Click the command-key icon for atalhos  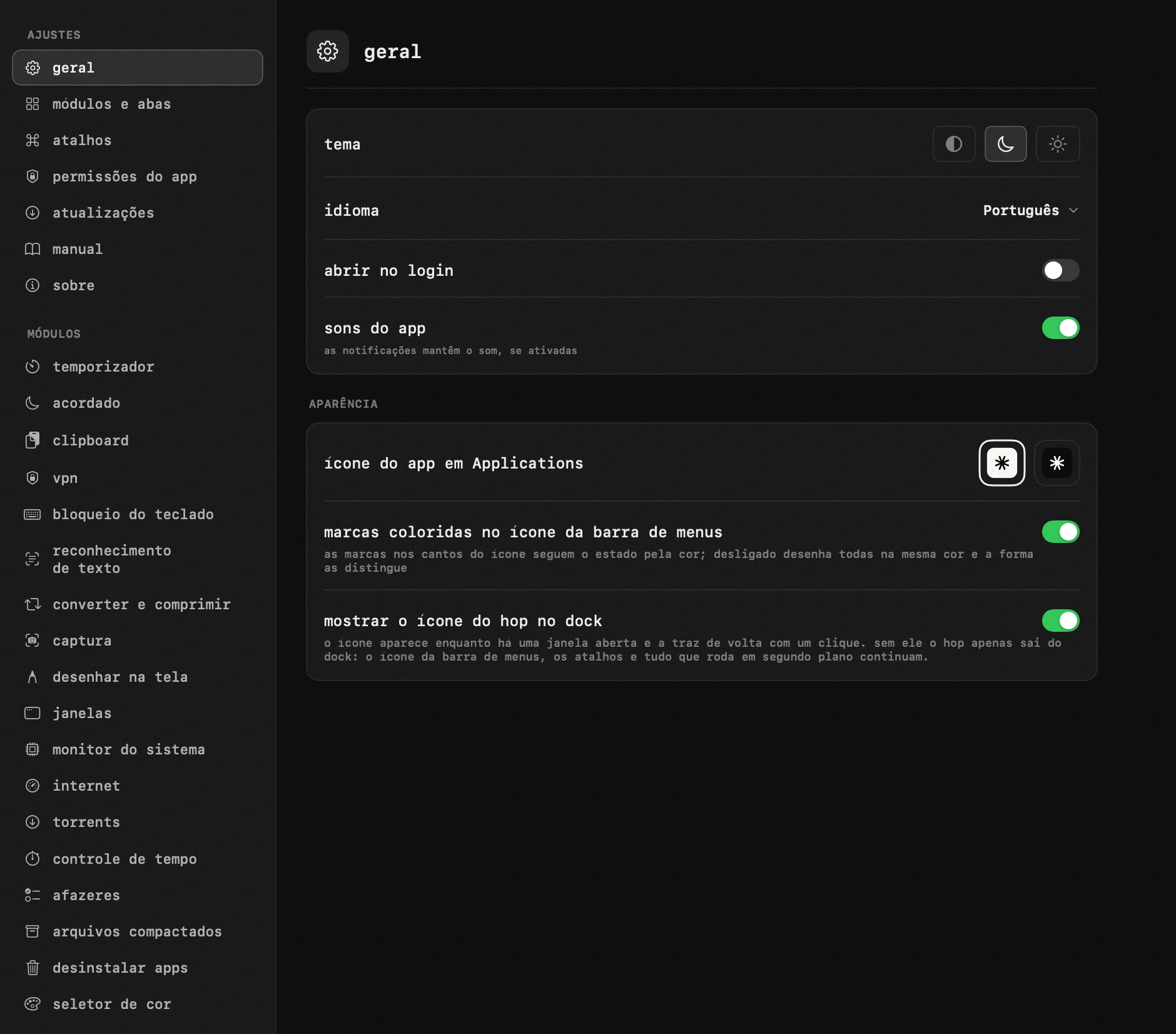(x=33, y=140)
